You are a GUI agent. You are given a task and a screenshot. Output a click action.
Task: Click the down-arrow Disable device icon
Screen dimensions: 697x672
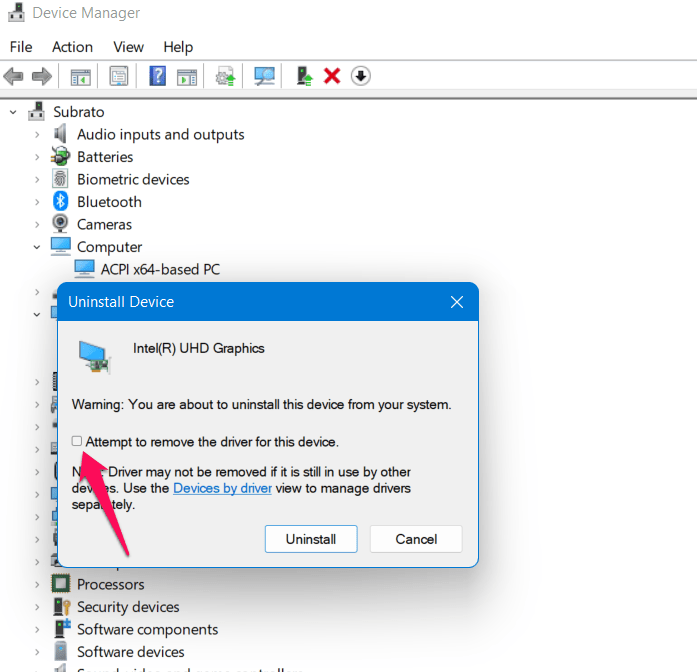click(361, 76)
